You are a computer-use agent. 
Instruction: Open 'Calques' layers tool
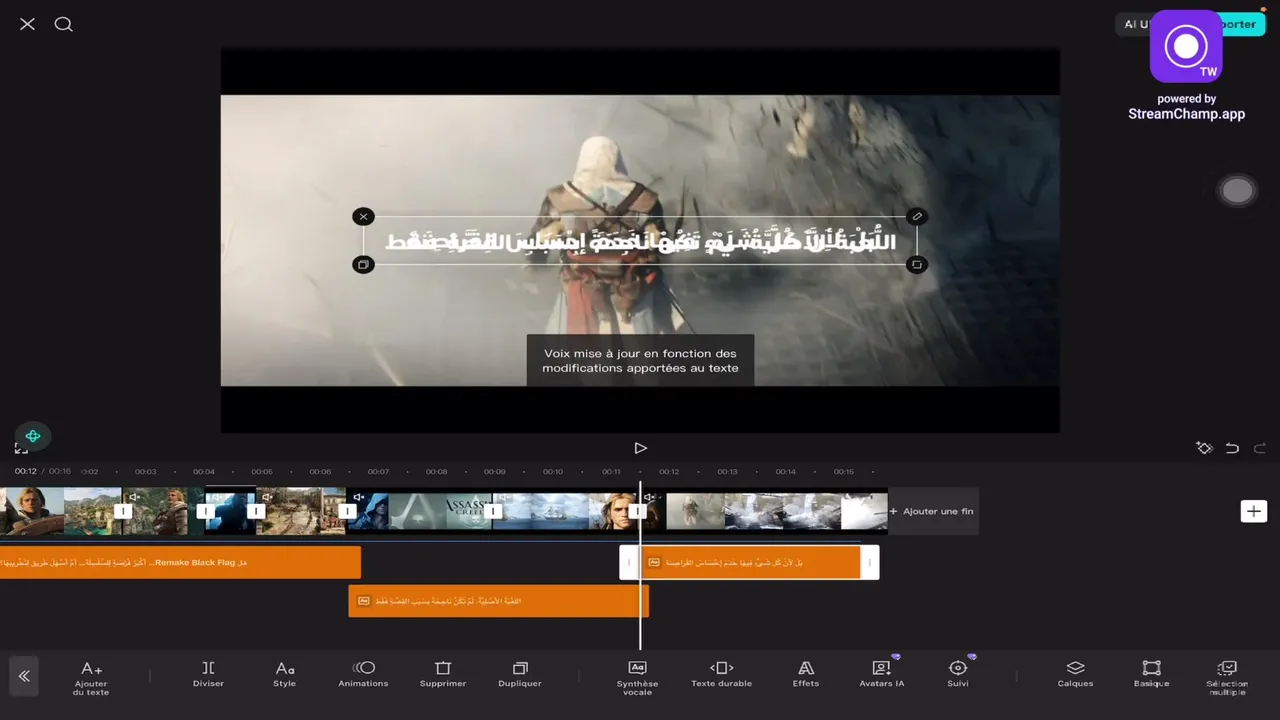click(x=1075, y=674)
